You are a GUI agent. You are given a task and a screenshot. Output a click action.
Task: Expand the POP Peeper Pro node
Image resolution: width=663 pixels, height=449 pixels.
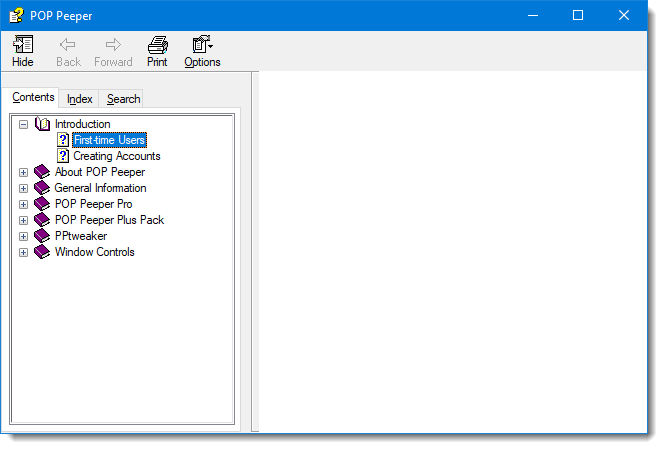23,205
